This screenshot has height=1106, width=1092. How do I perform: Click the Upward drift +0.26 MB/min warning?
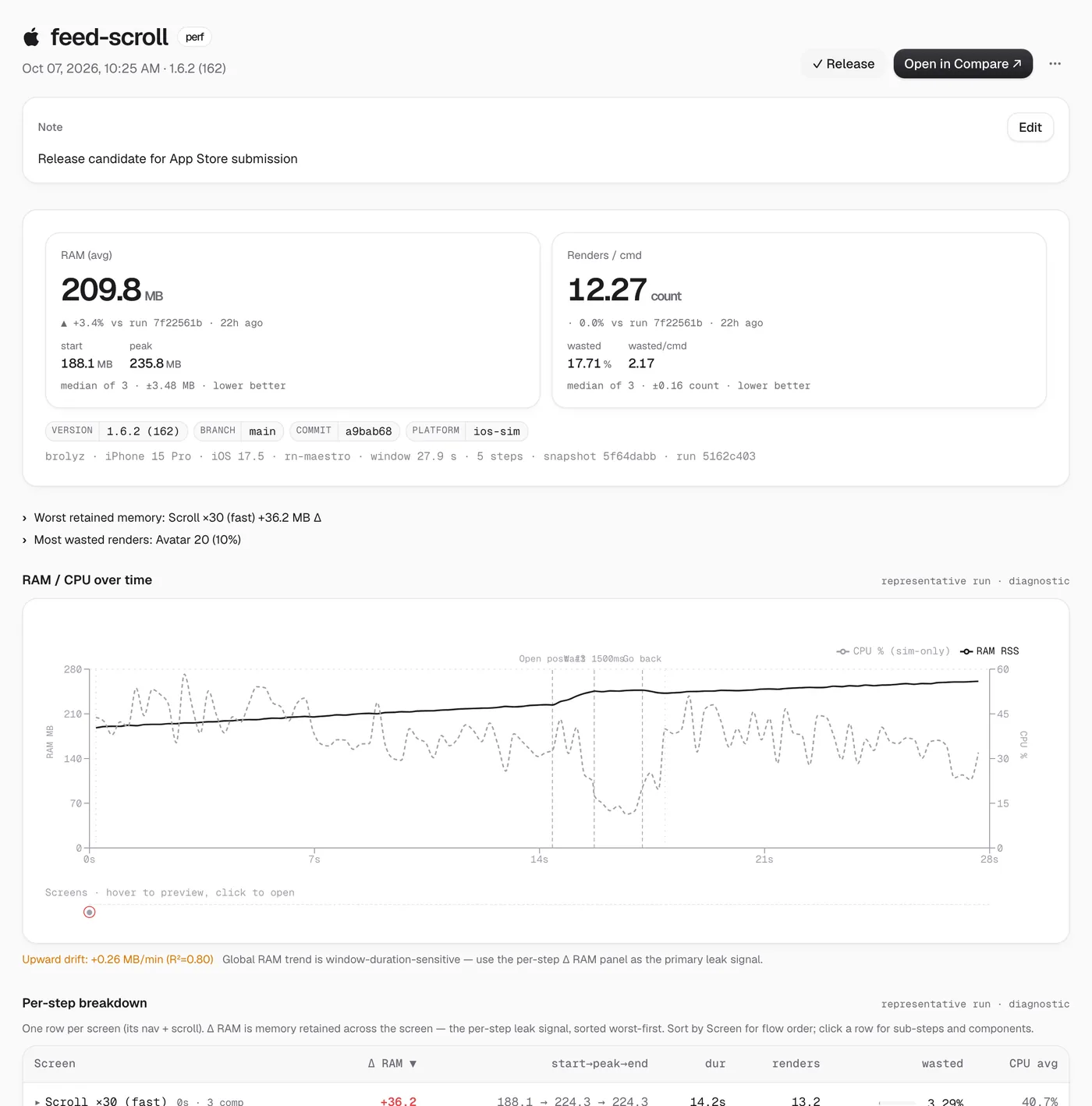pos(118,959)
